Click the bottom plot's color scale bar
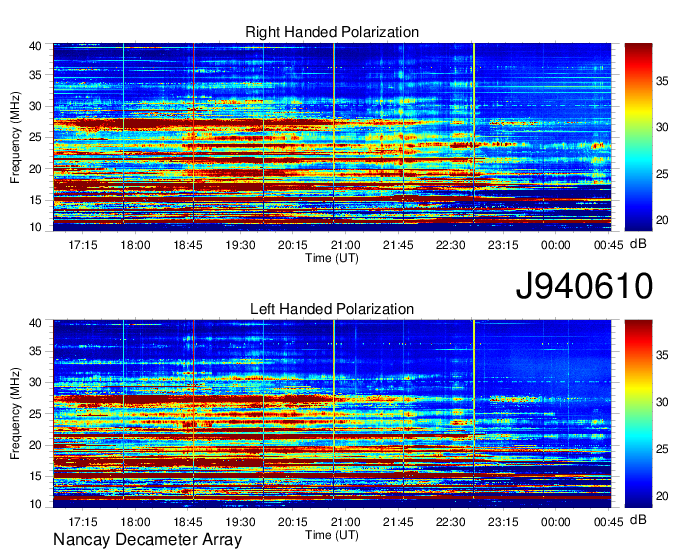Screen dimensions: 680x552 pyautogui.click(x=638, y=414)
